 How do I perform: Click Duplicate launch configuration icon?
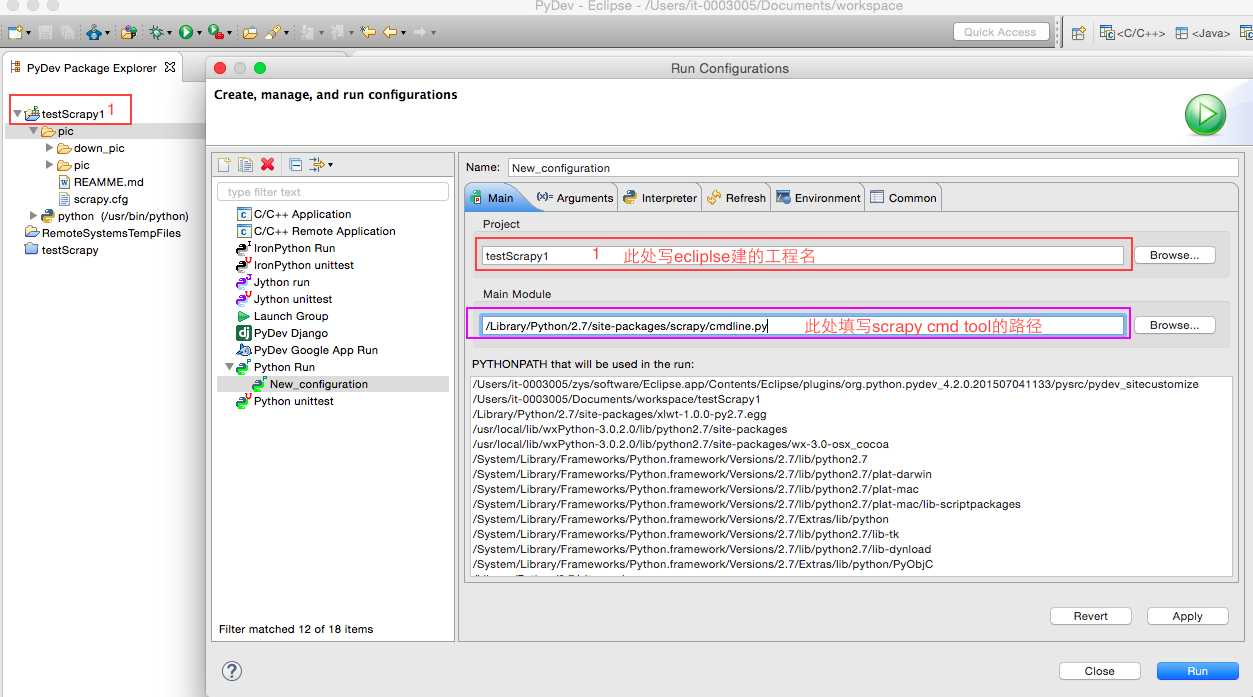(x=245, y=164)
